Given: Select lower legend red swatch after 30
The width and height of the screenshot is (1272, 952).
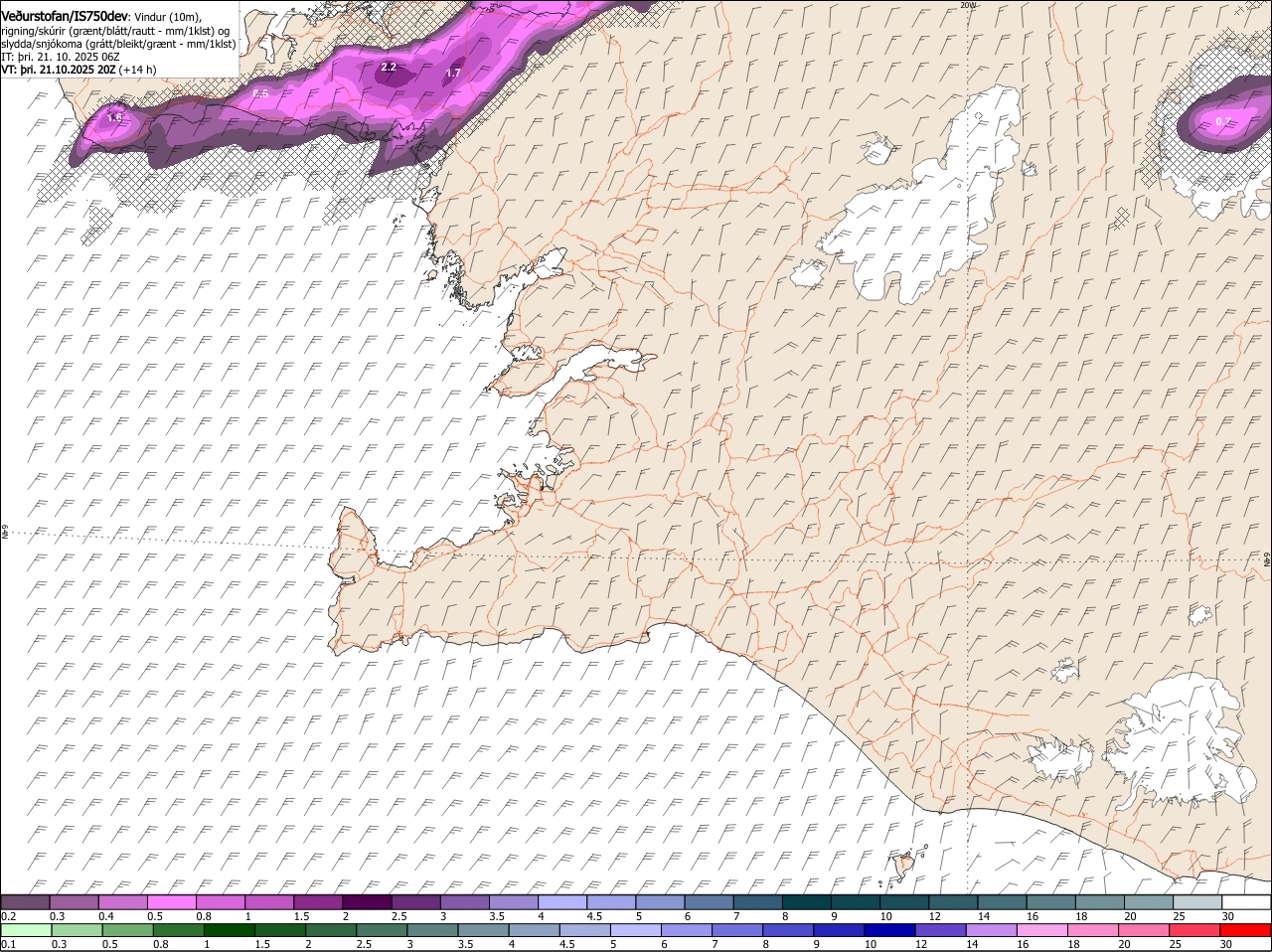Looking at the screenshot, I should (1246, 930).
